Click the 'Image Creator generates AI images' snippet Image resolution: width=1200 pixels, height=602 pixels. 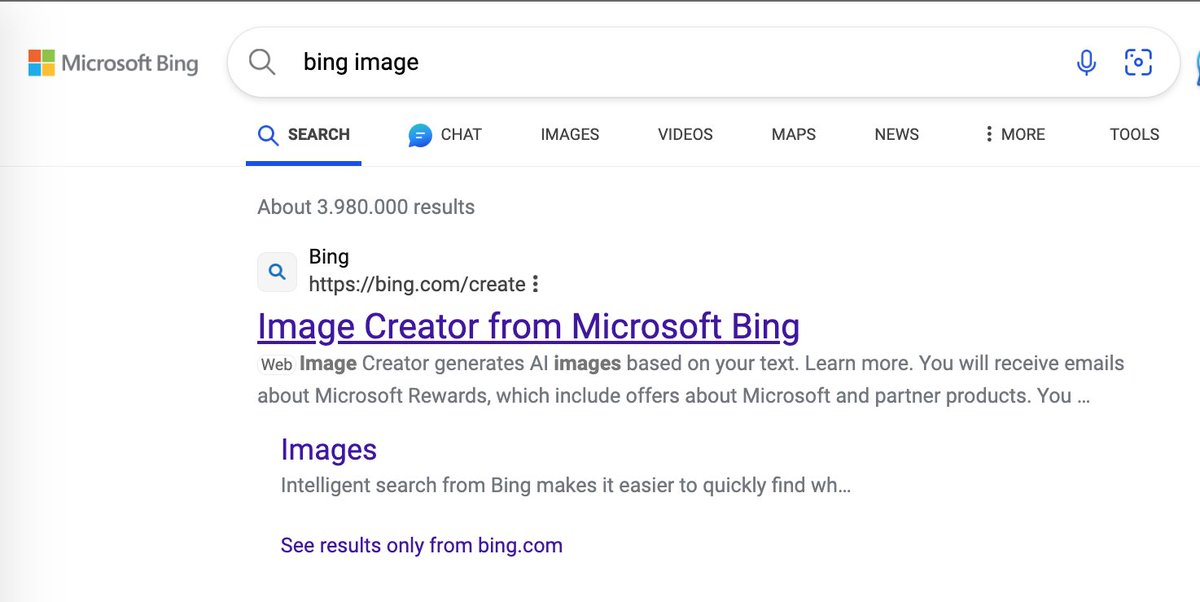pyautogui.click(x=691, y=379)
